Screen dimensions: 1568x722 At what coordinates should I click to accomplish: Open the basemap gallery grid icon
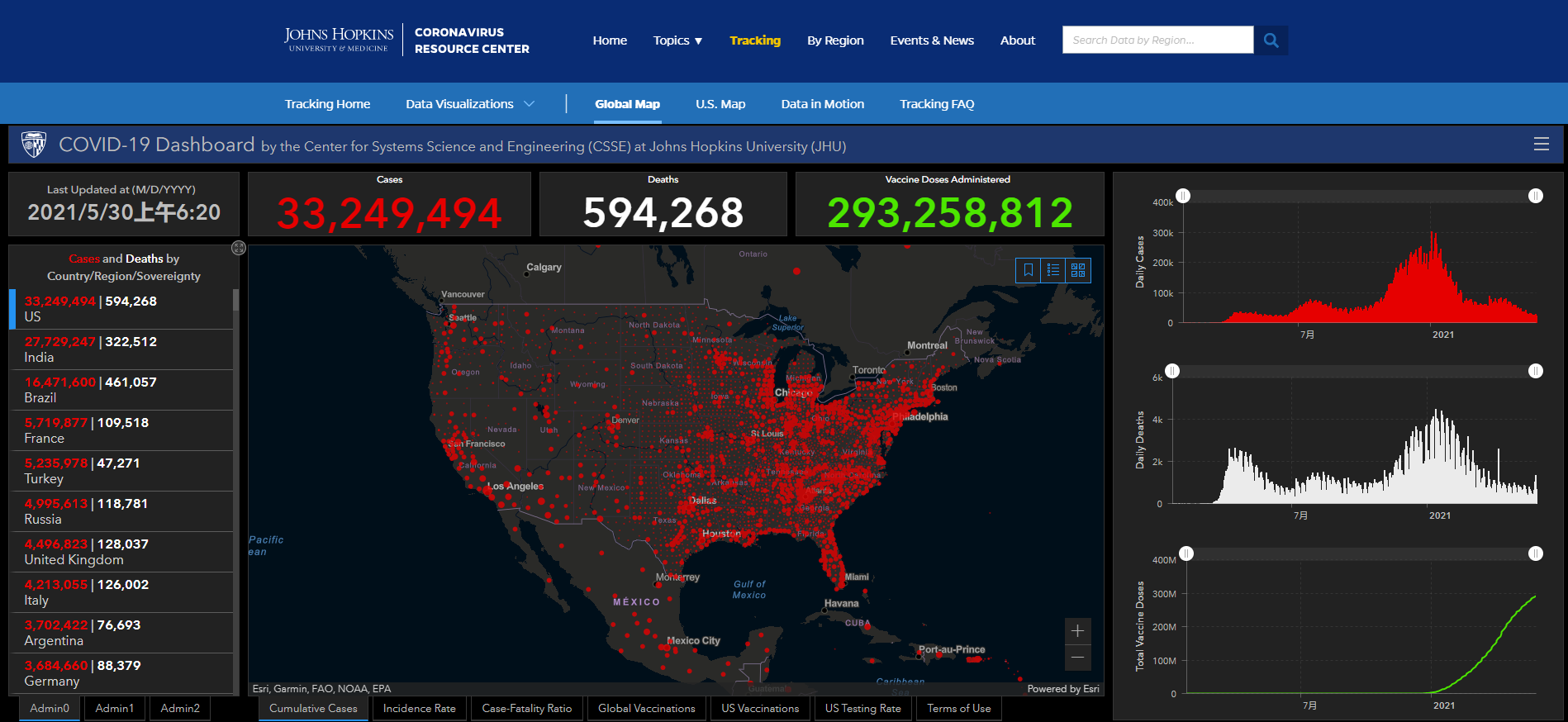[1078, 270]
